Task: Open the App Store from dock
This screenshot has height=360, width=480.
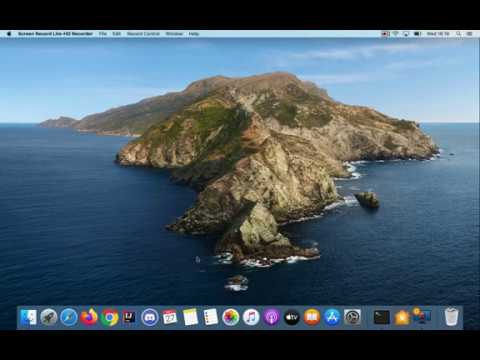Action: [332, 317]
